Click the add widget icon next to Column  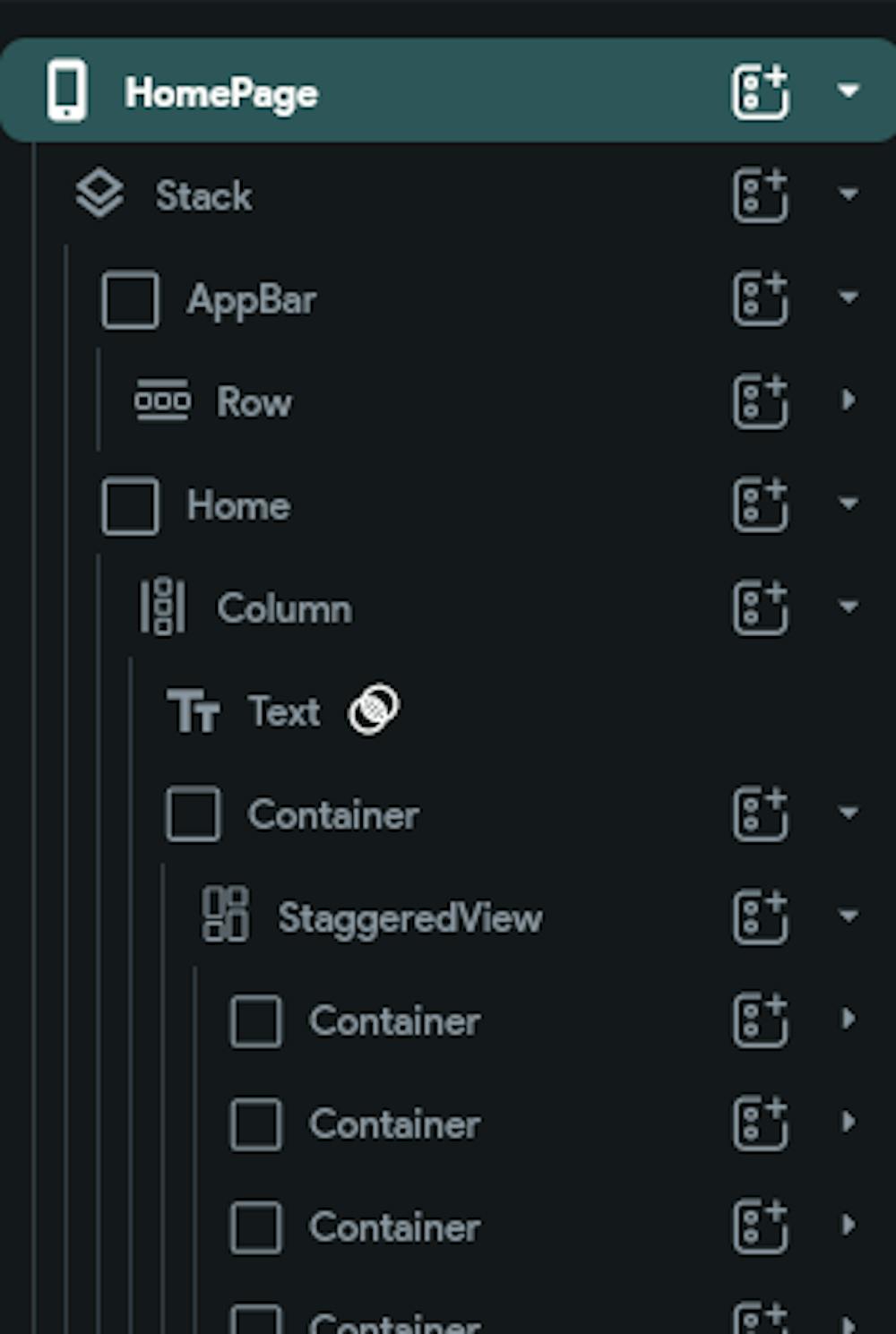[x=761, y=607]
